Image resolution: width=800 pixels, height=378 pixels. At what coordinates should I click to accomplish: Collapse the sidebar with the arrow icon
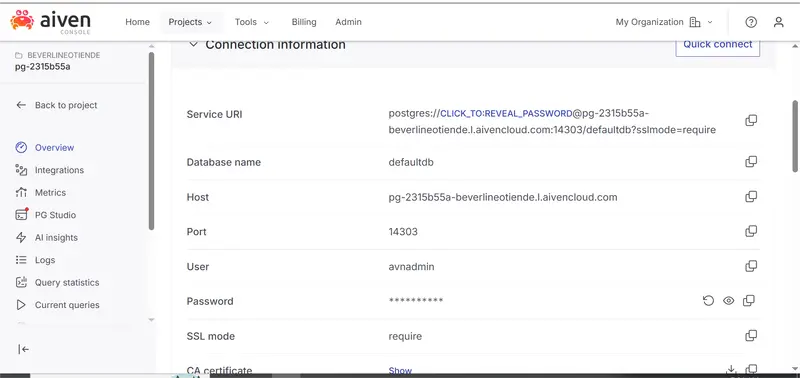pyautogui.click(x=23, y=349)
